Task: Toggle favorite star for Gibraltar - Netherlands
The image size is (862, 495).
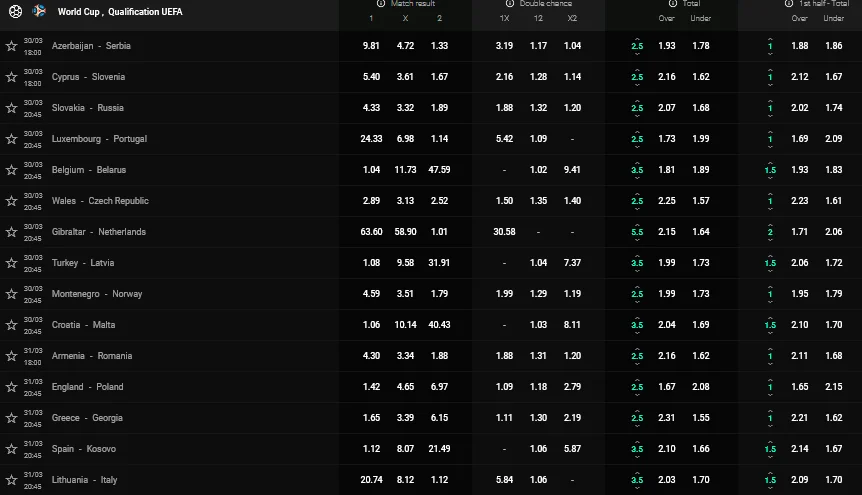Action: coord(12,232)
